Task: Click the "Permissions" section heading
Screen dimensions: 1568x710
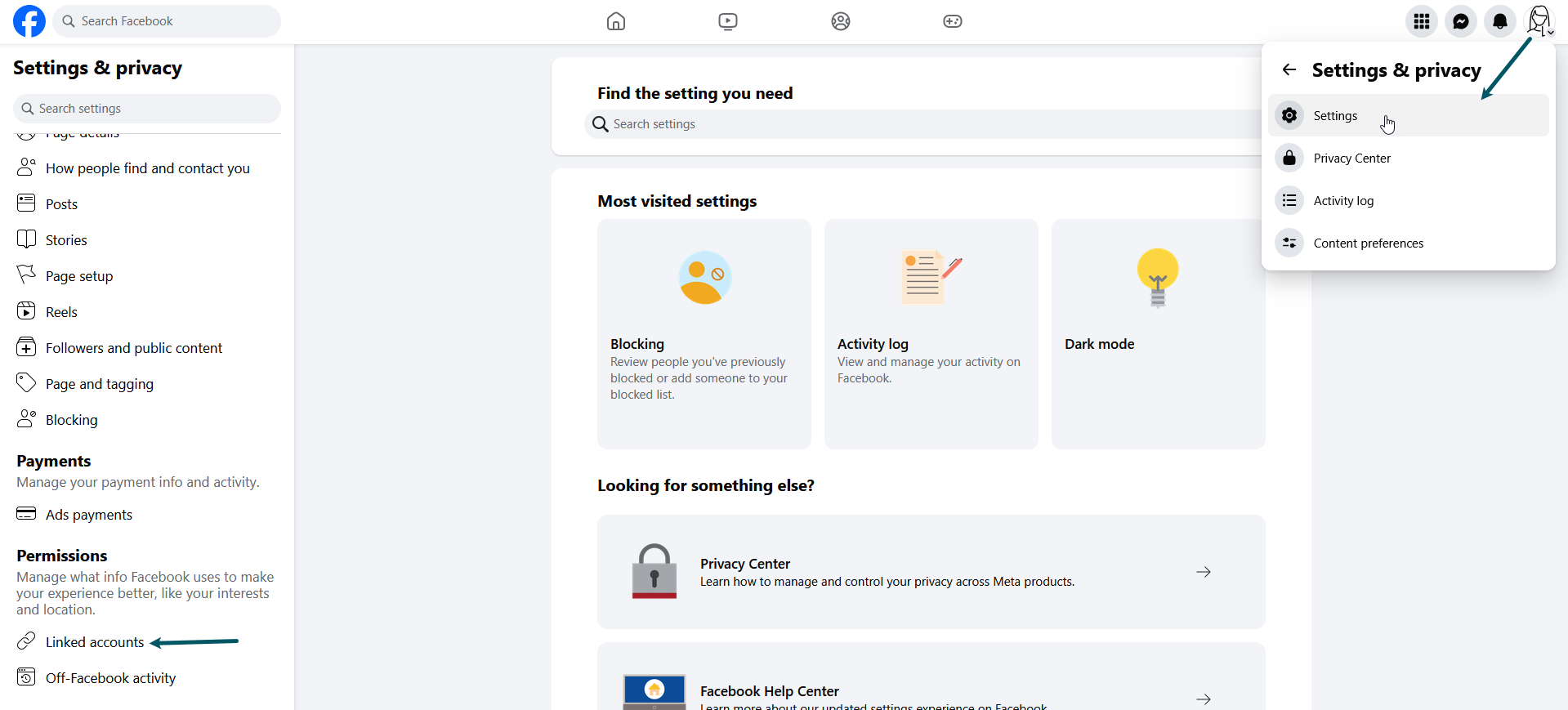Action: [62, 556]
